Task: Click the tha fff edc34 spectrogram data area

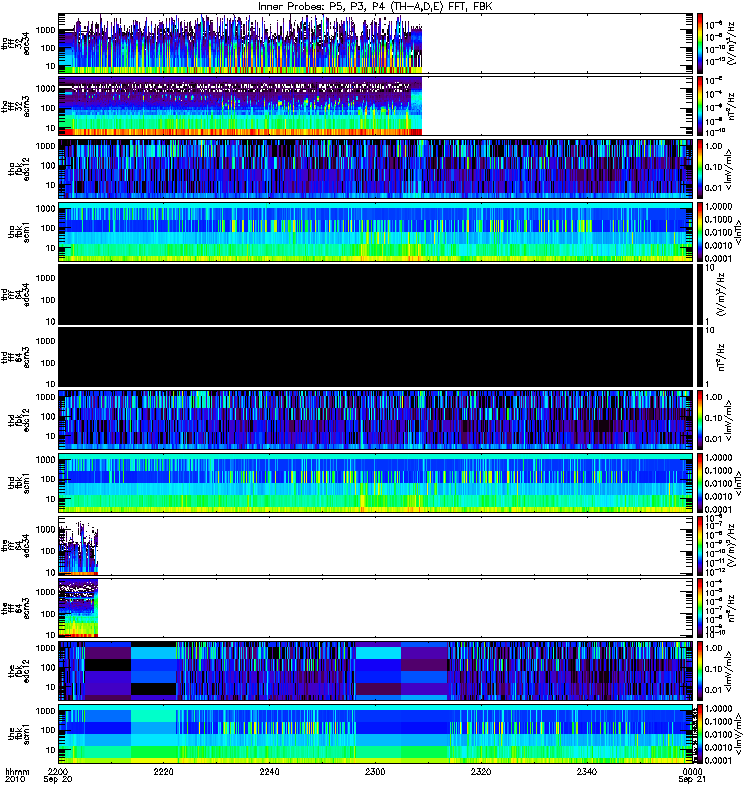Action: tap(240, 43)
